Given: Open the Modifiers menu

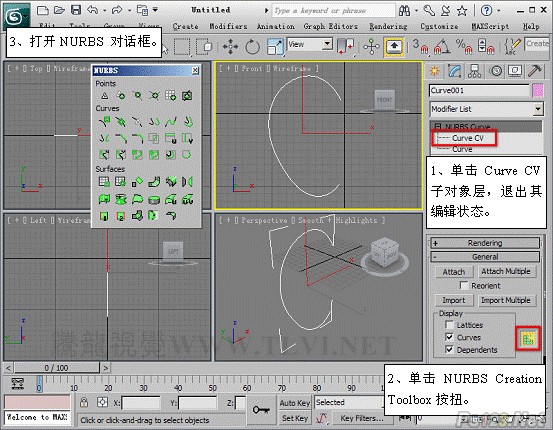Looking at the screenshot, I should tap(228, 26).
